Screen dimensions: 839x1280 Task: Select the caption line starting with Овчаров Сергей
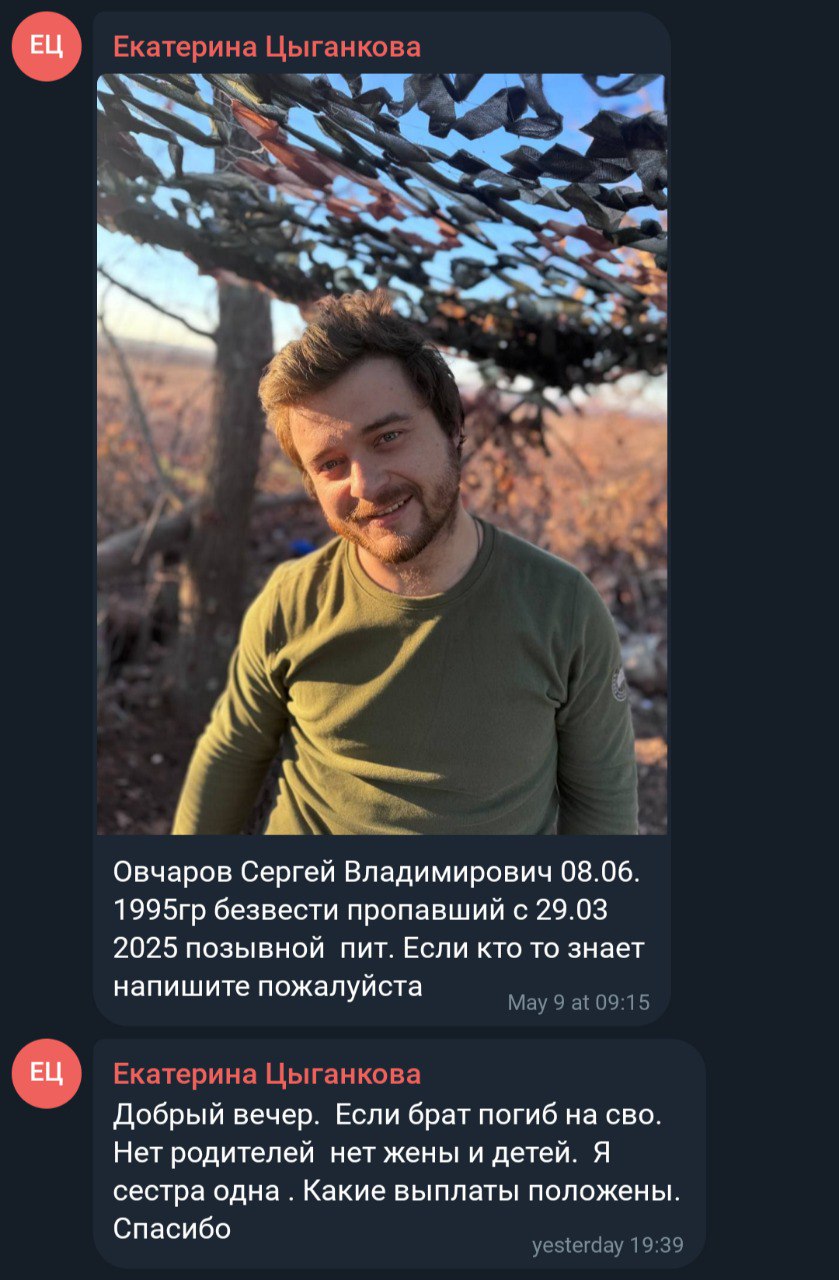point(376,872)
